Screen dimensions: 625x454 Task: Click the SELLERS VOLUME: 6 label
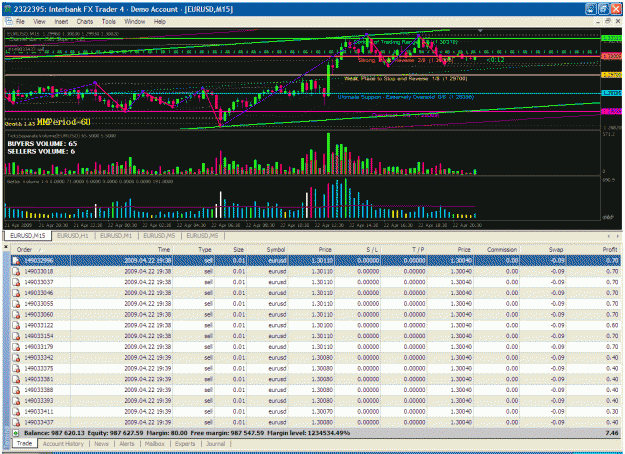[x=41, y=151]
